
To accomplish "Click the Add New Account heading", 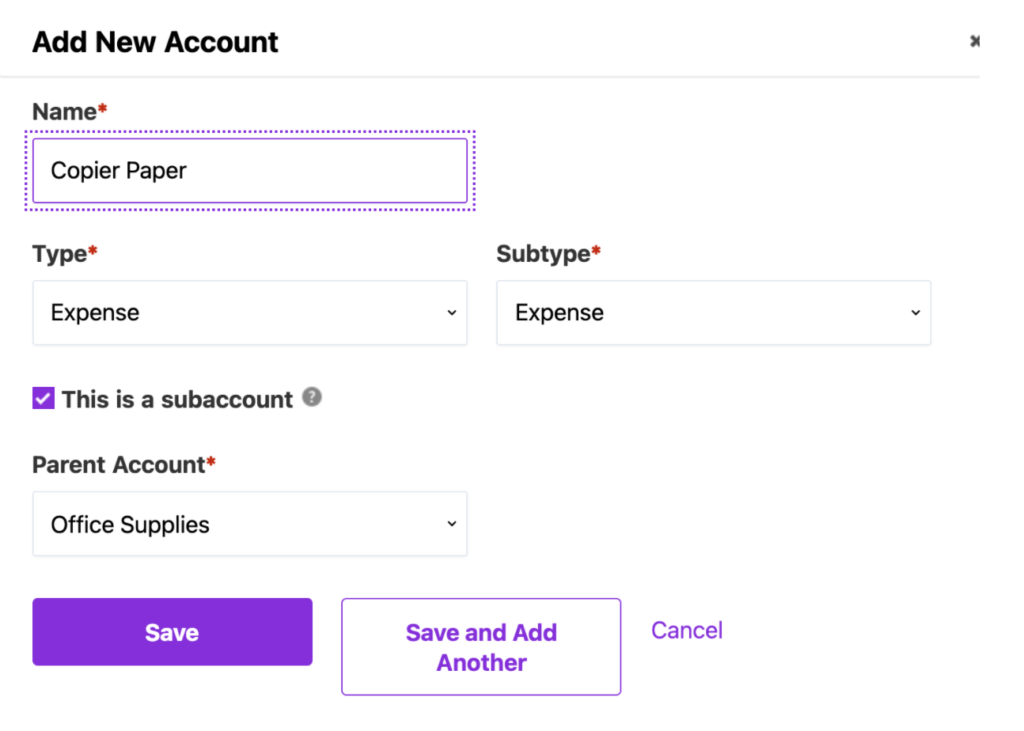I will click(x=155, y=42).
